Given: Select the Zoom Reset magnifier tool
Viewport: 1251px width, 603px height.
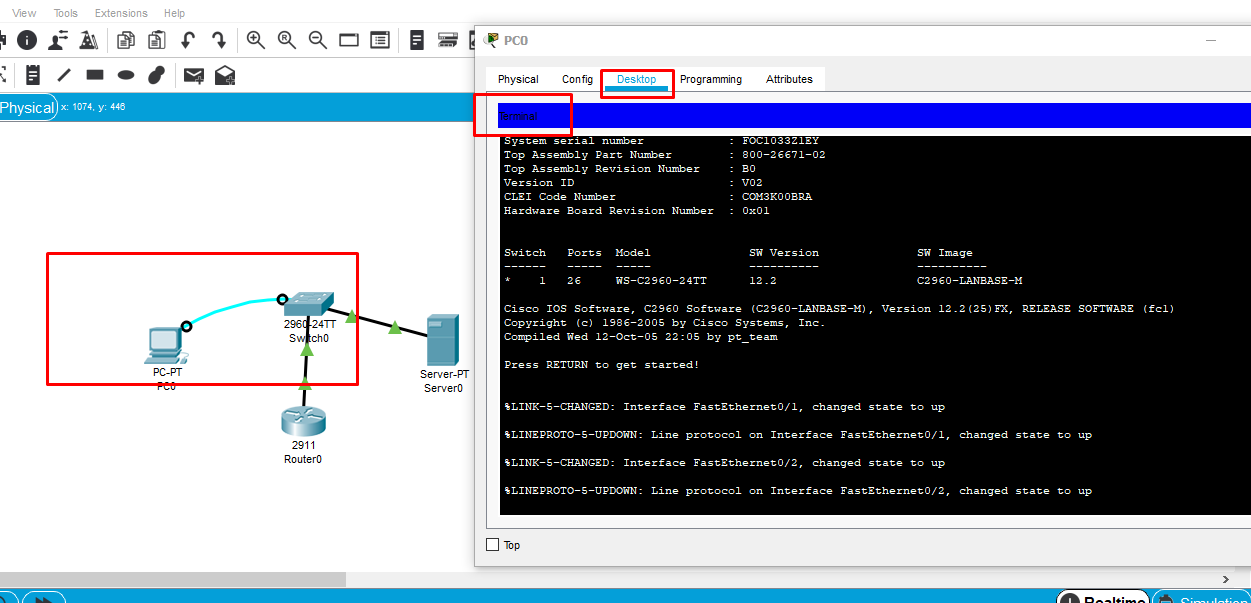Looking at the screenshot, I should click(285, 40).
